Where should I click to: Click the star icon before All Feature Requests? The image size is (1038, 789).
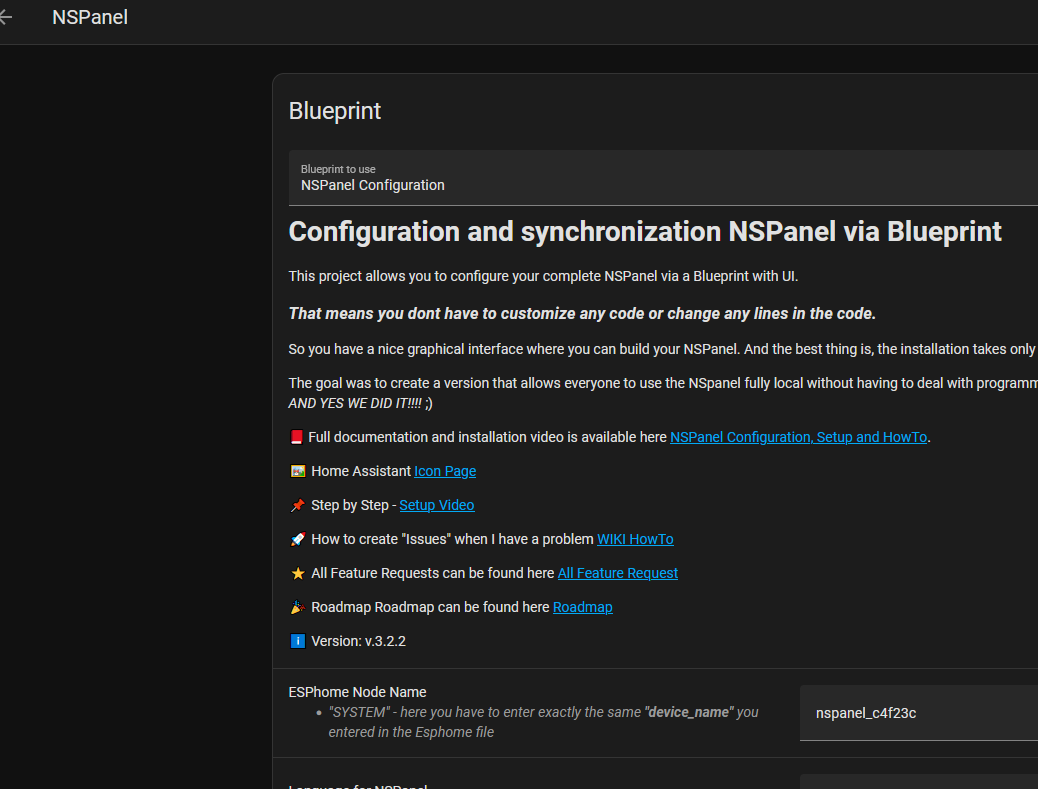tap(297, 572)
